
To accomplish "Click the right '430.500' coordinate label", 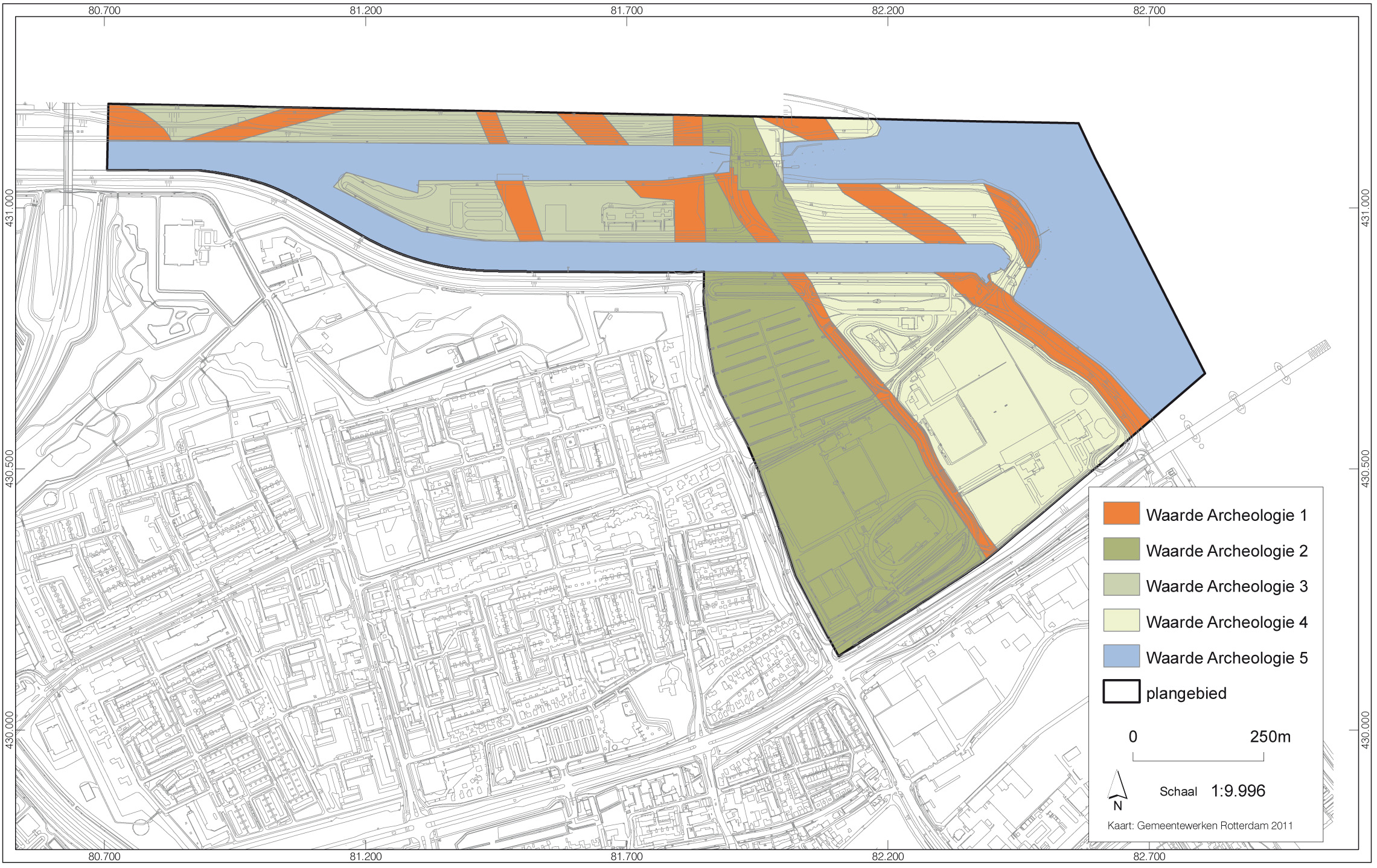I will click(1366, 468).
